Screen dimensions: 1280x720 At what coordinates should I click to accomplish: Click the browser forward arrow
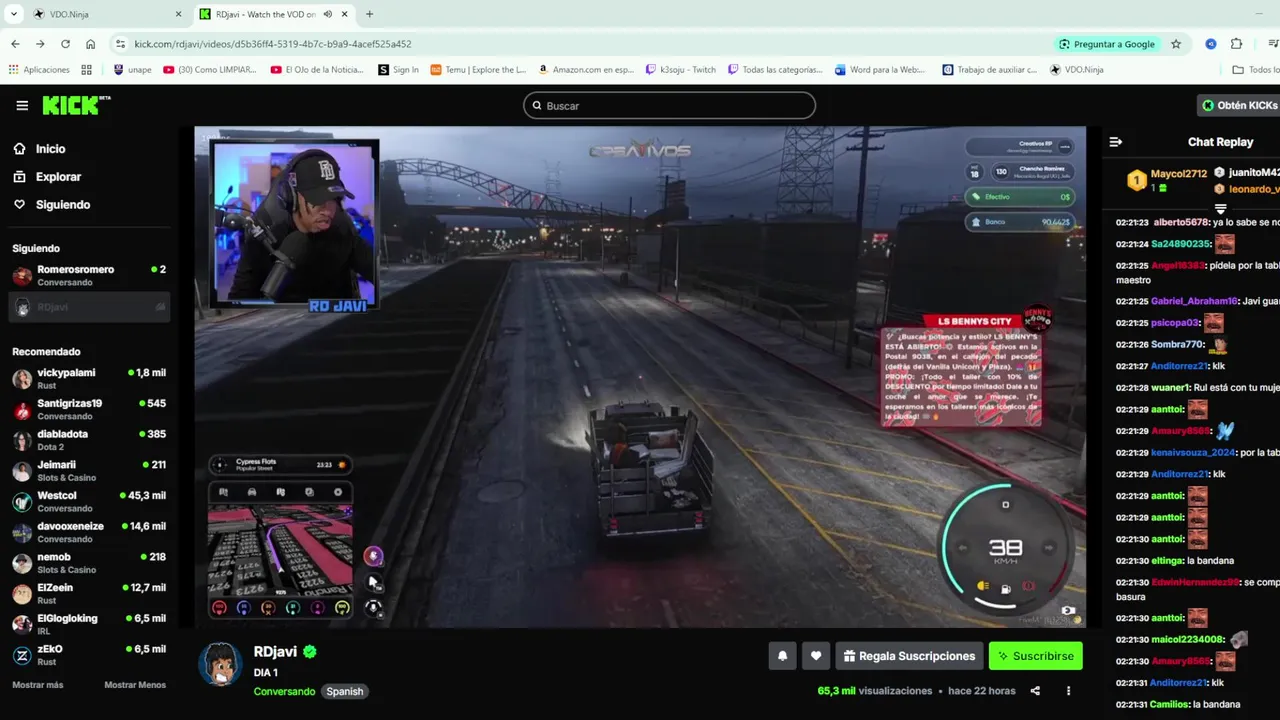coord(40,44)
